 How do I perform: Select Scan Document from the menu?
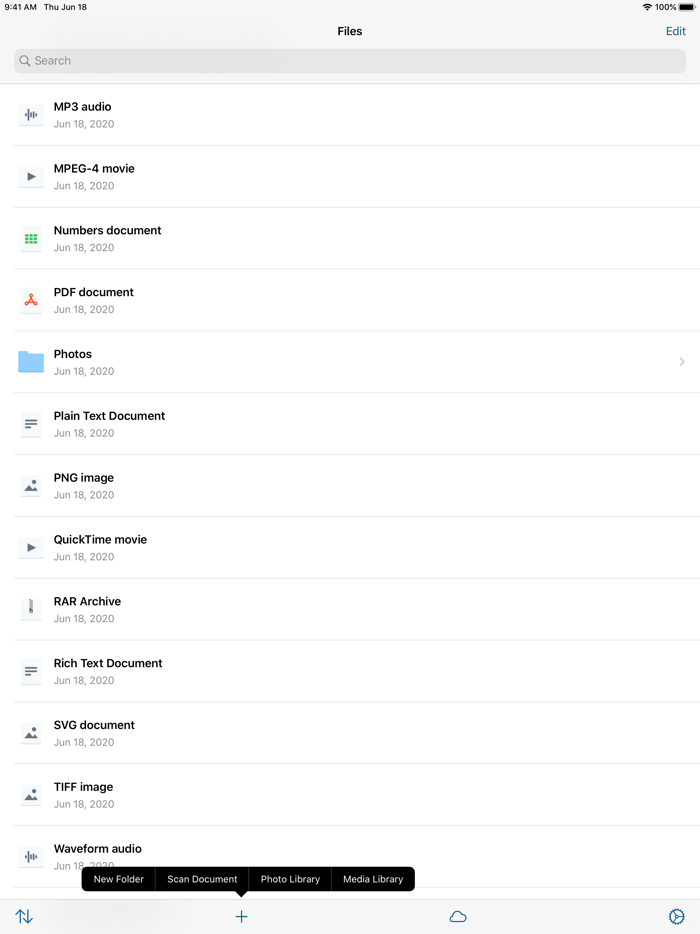(202, 879)
